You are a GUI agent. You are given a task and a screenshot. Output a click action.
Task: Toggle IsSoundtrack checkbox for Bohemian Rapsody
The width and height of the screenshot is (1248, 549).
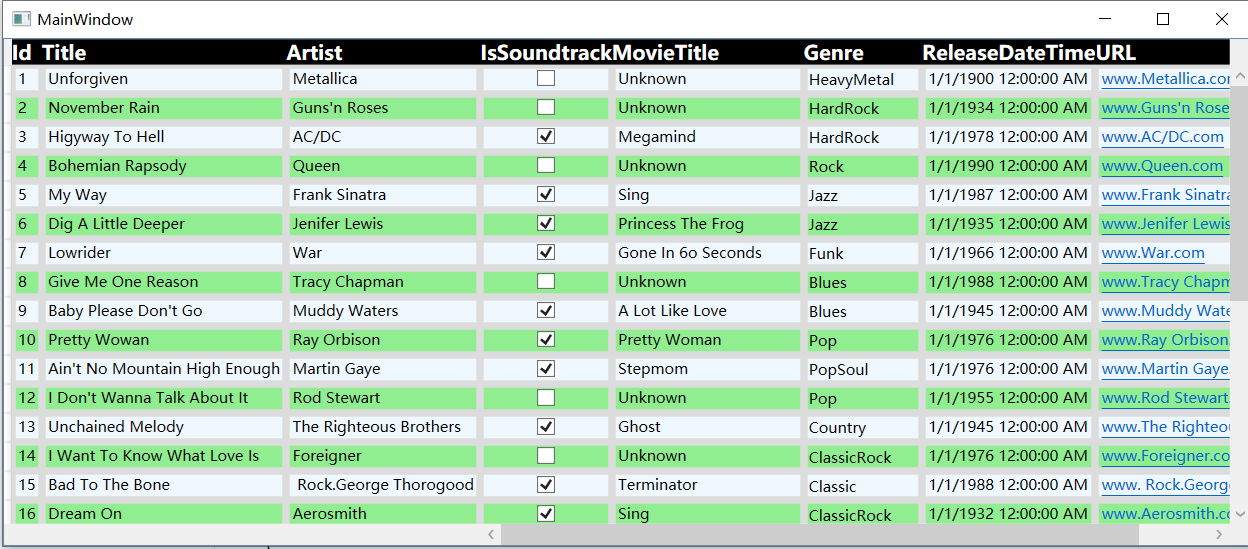pos(546,165)
